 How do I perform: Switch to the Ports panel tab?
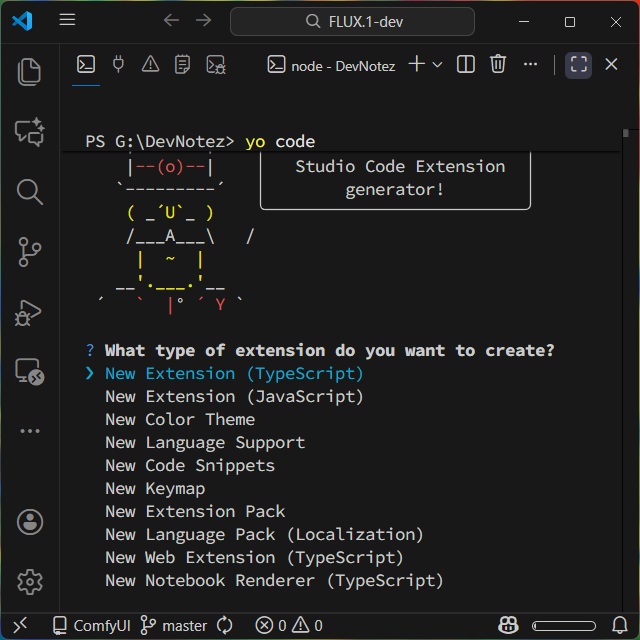[x=118, y=65]
